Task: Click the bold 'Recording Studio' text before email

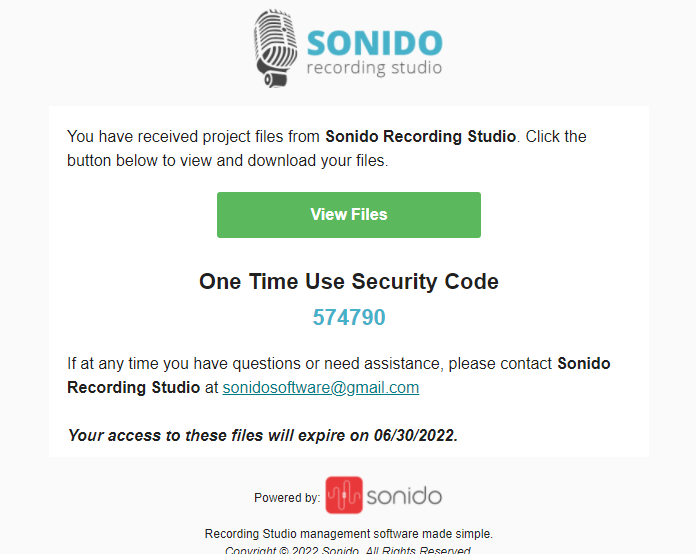Action: point(134,388)
